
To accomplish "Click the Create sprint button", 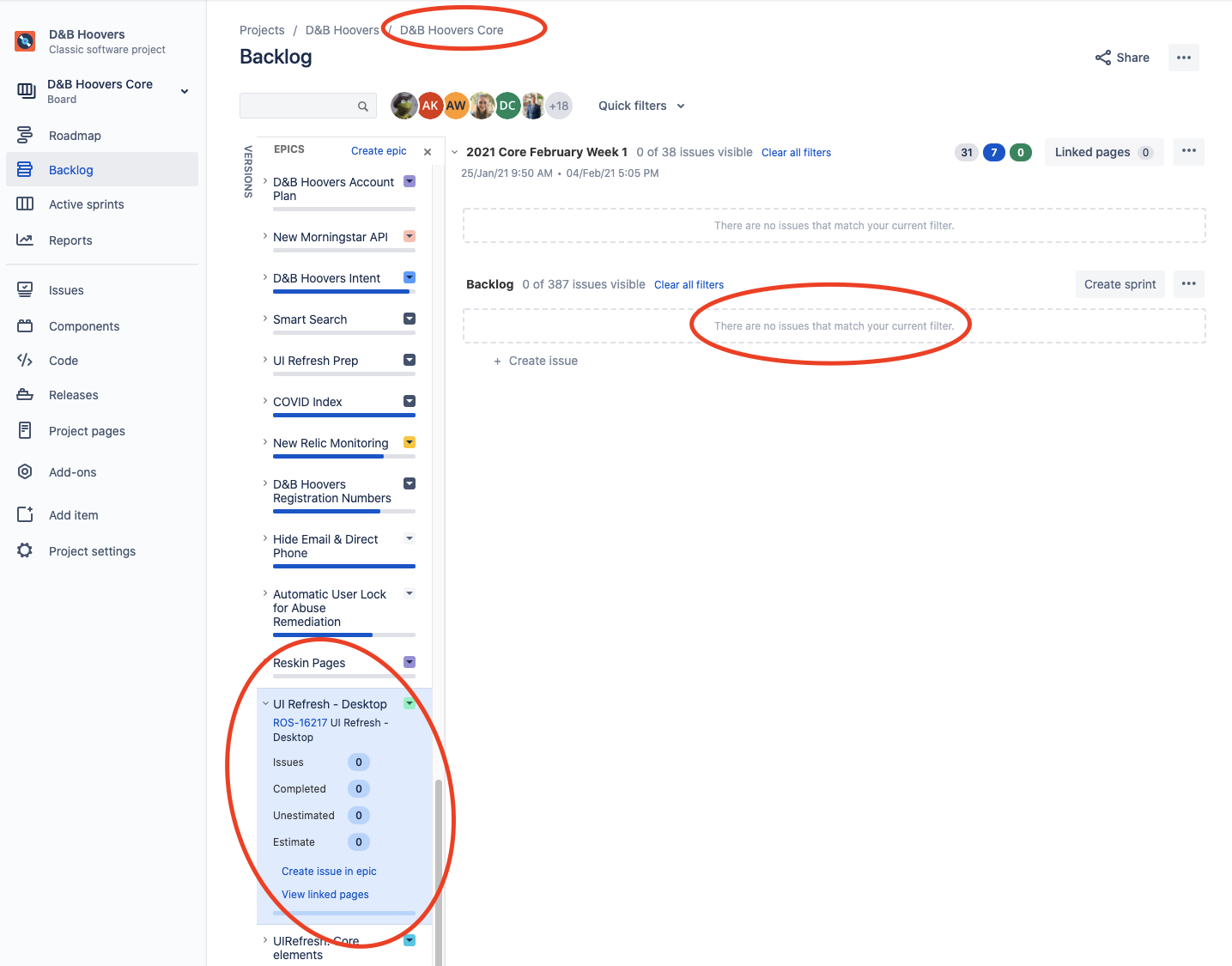I will click(1120, 284).
